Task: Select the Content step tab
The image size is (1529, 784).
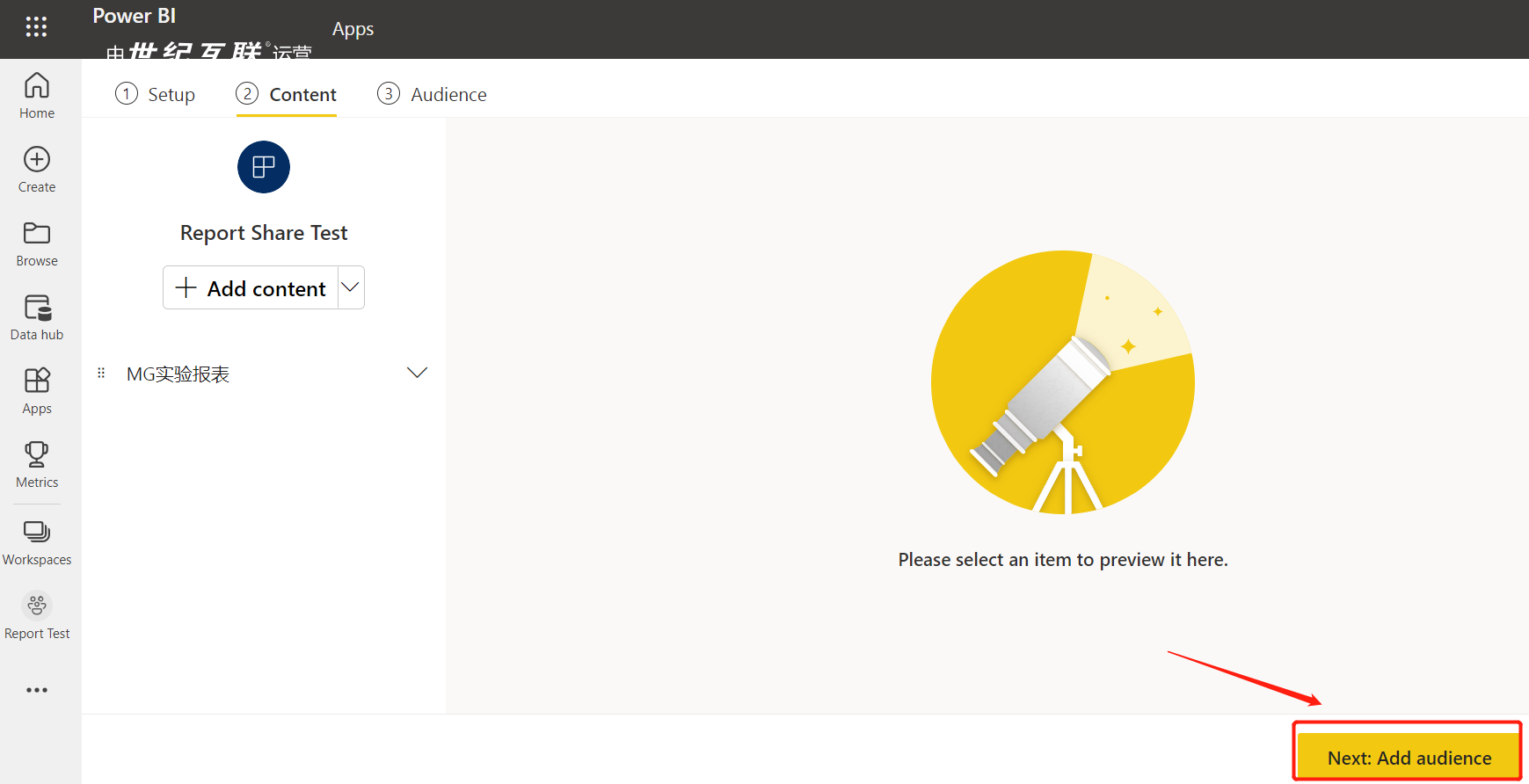Action: (x=287, y=94)
